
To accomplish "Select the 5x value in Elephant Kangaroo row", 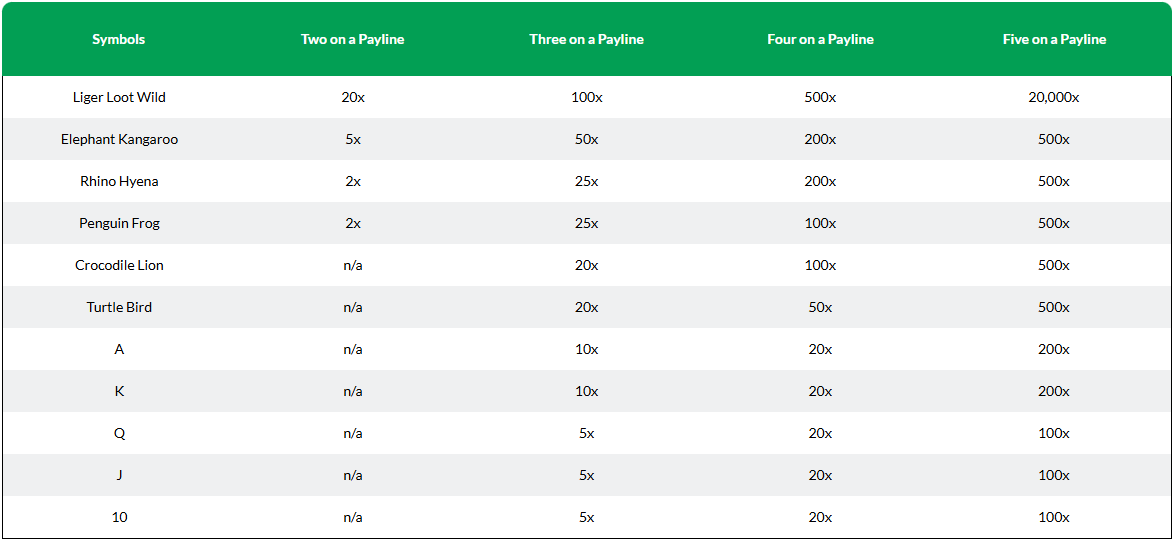I will tap(352, 139).
